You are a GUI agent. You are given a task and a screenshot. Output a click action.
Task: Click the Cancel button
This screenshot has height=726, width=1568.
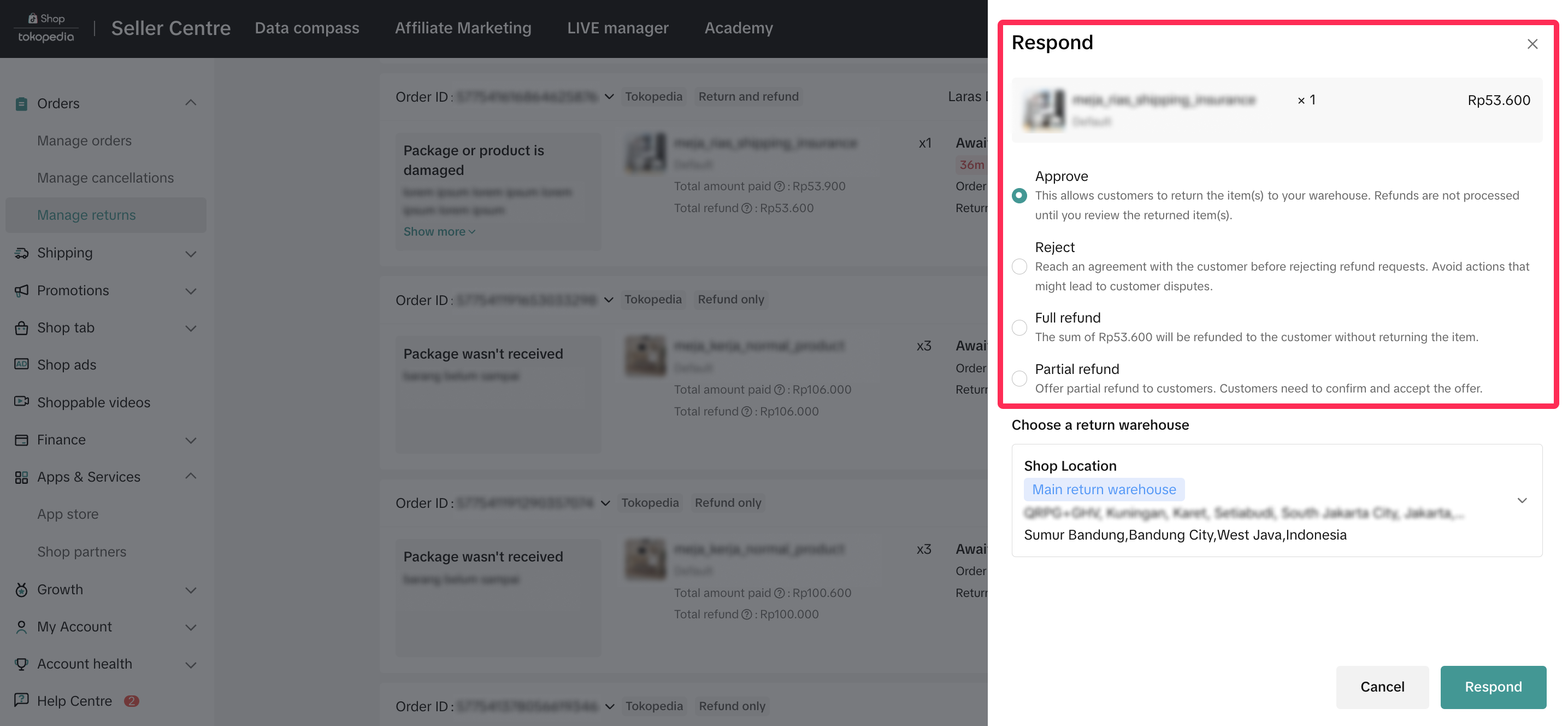pos(1382,687)
